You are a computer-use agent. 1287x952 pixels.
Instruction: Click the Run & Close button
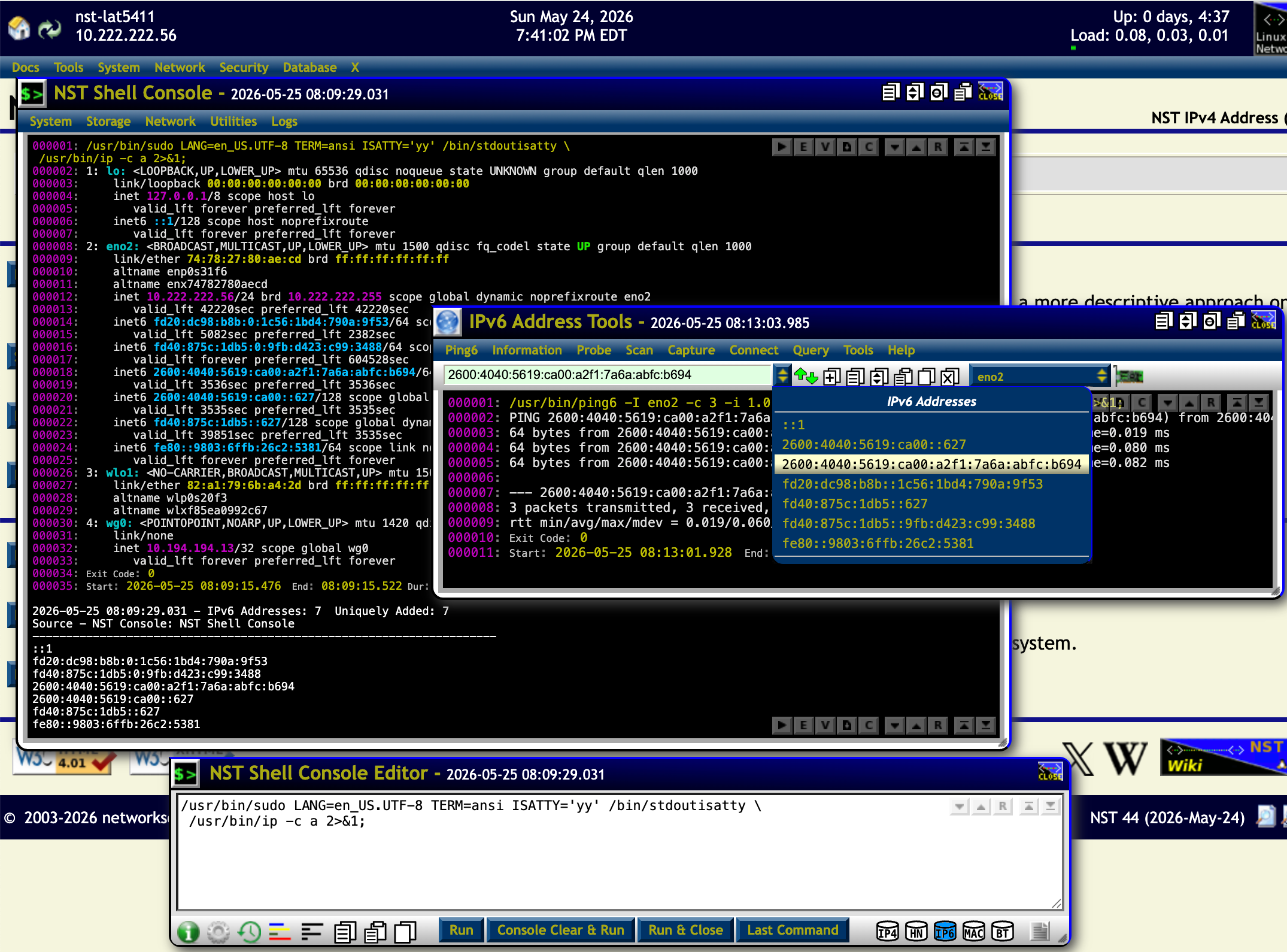685,930
